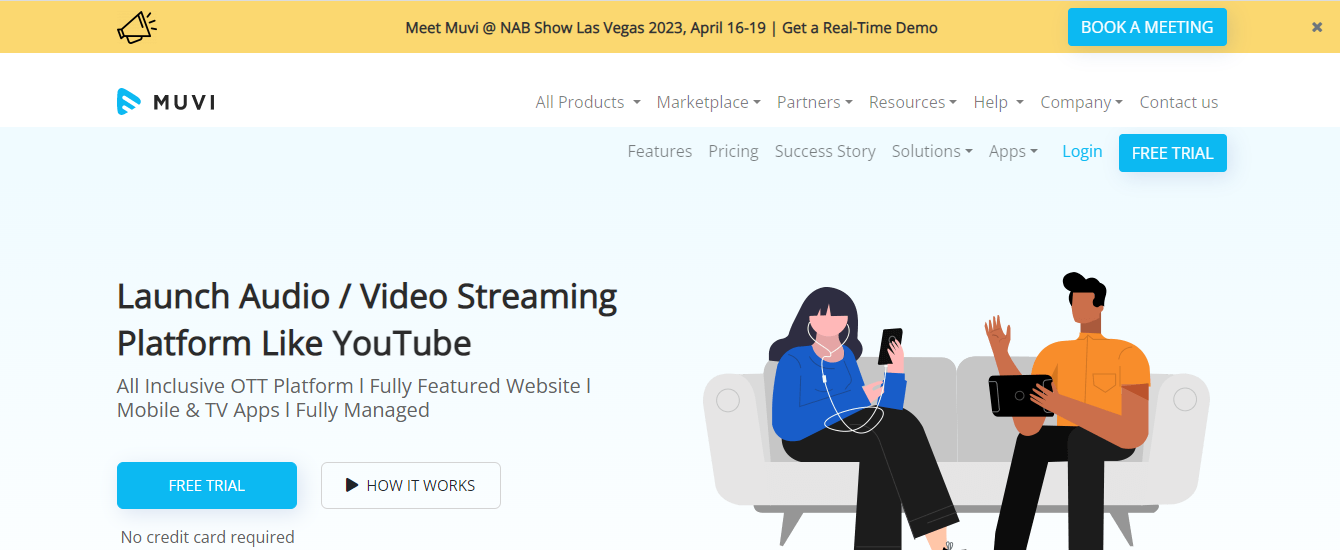
Task: Click the No credit card required text
Action: 207,537
